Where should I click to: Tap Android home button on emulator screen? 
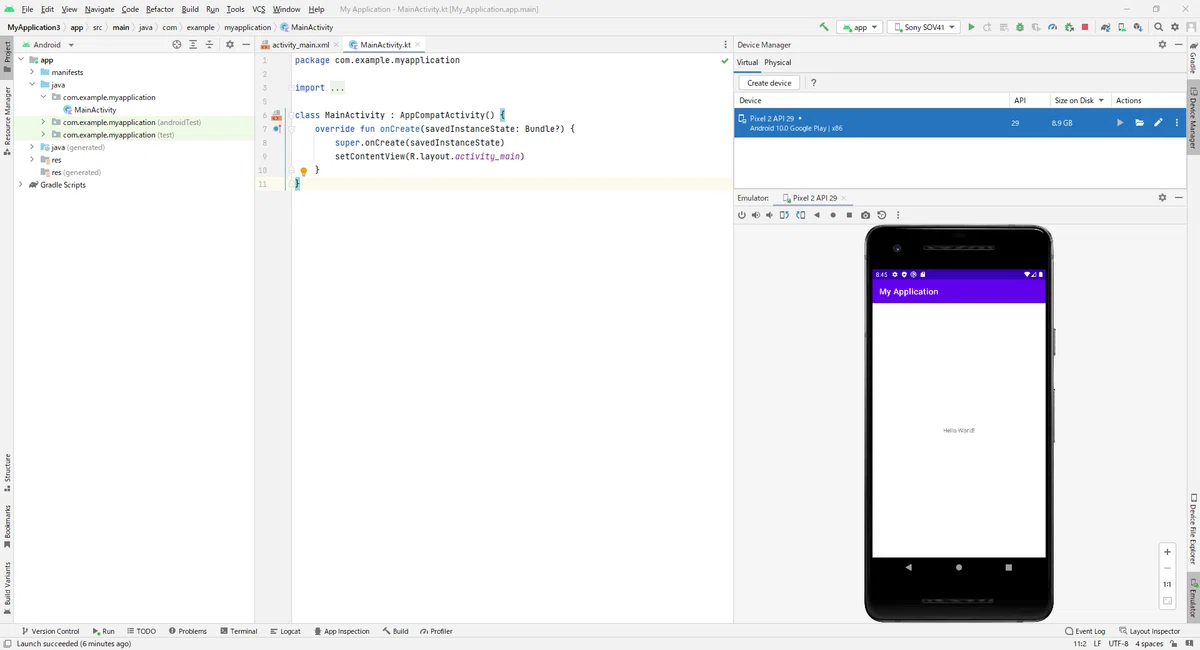pos(959,567)
